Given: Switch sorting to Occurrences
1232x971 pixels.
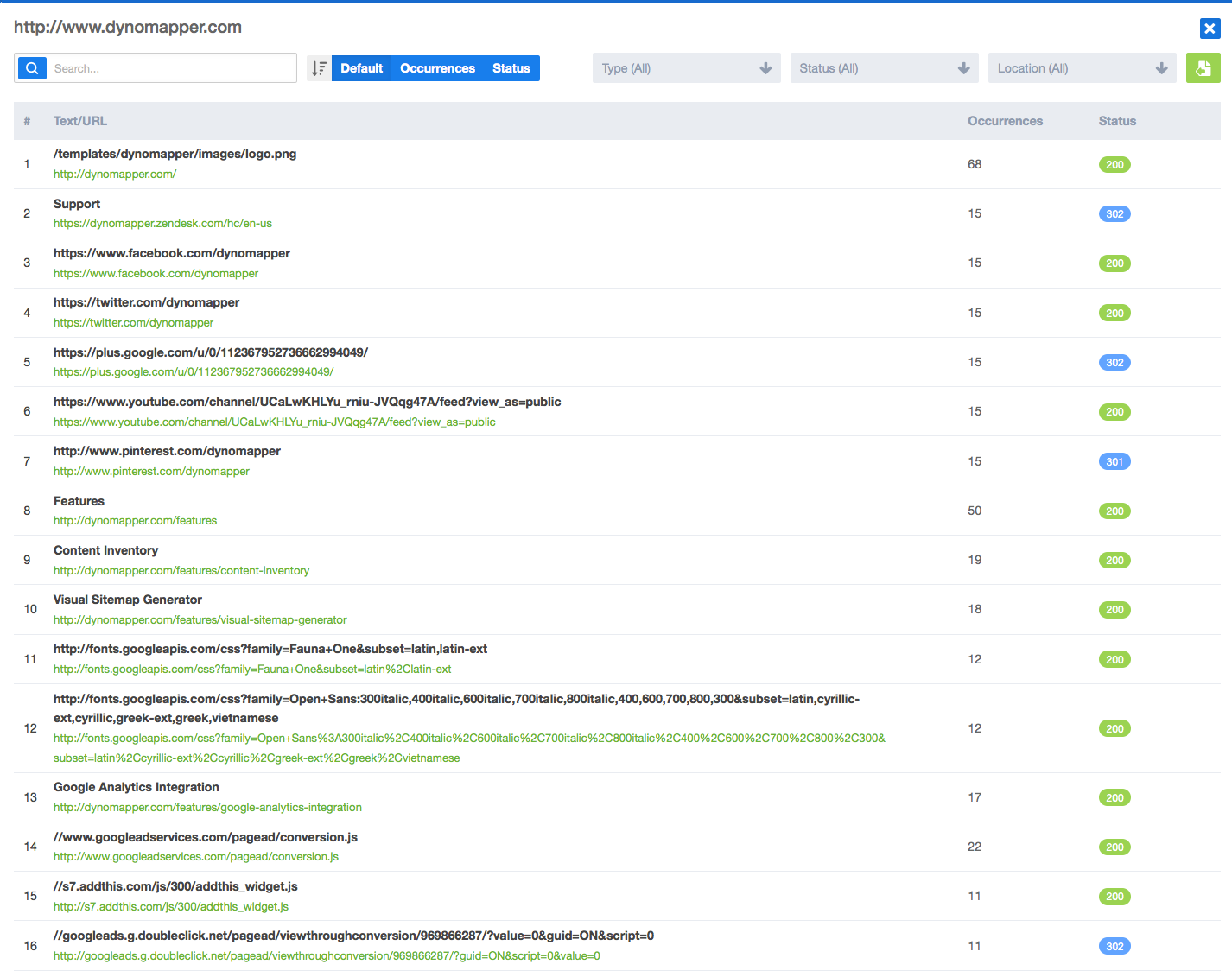Looking at the screenshot, I should [437, 68].
